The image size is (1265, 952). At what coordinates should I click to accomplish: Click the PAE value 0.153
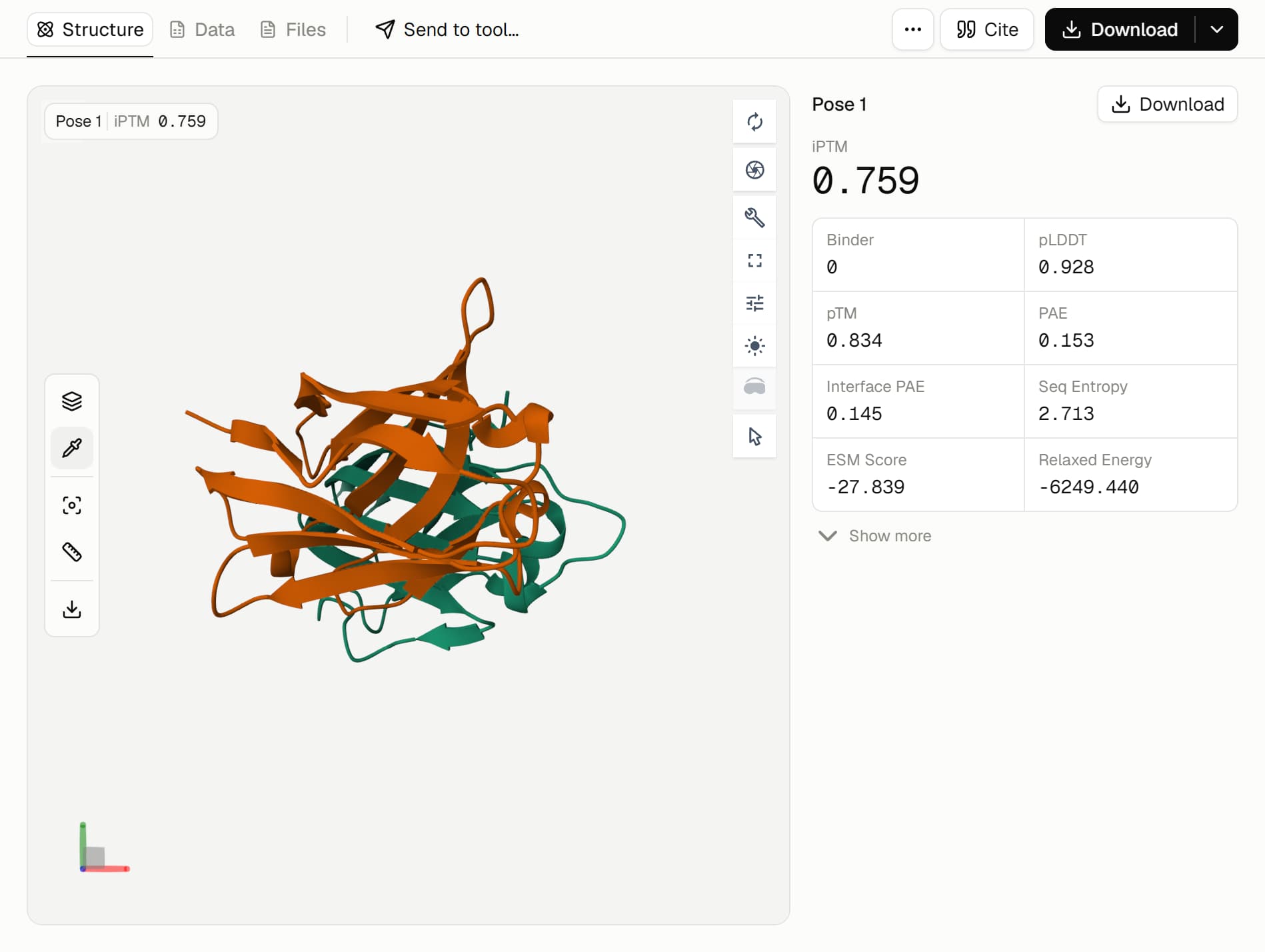(1066, 341)
